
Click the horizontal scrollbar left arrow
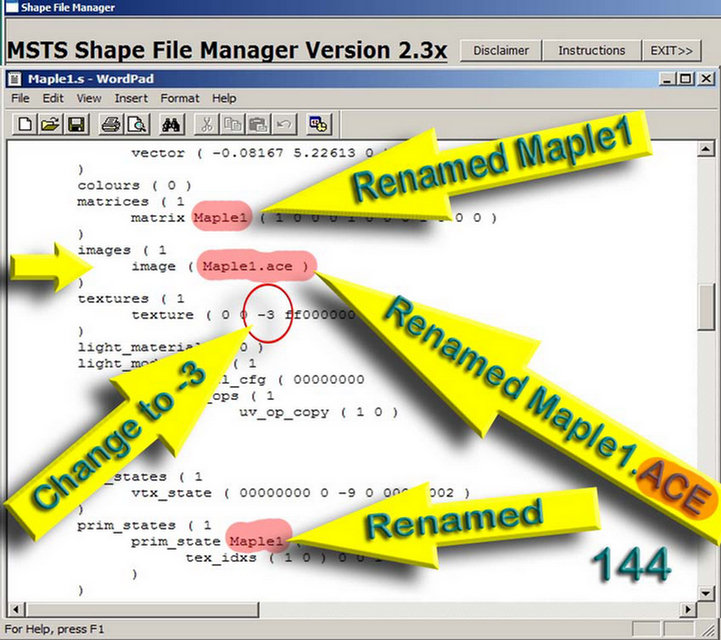(15, 610)
